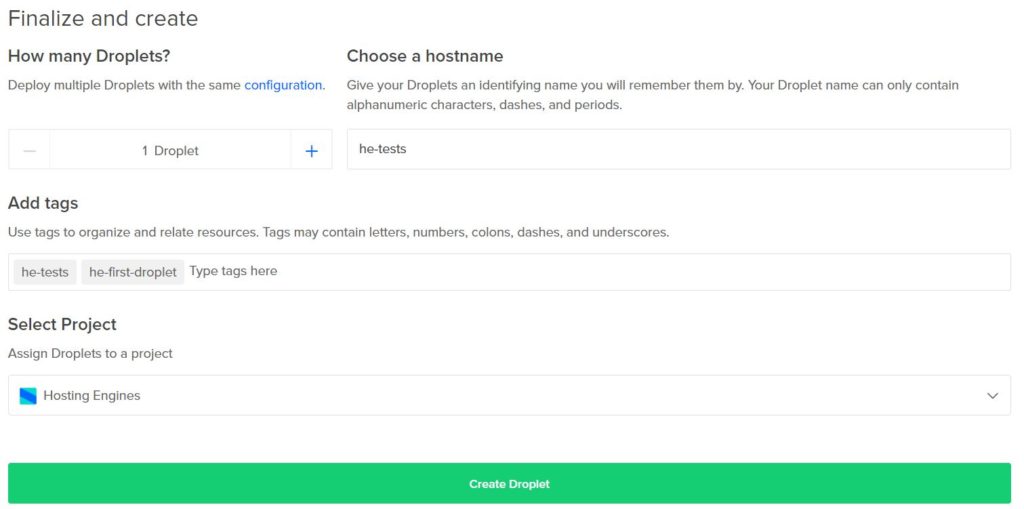Open the Hosting Engines project selector
This screenshot has height=509, width=1024.
click(509, 395)
